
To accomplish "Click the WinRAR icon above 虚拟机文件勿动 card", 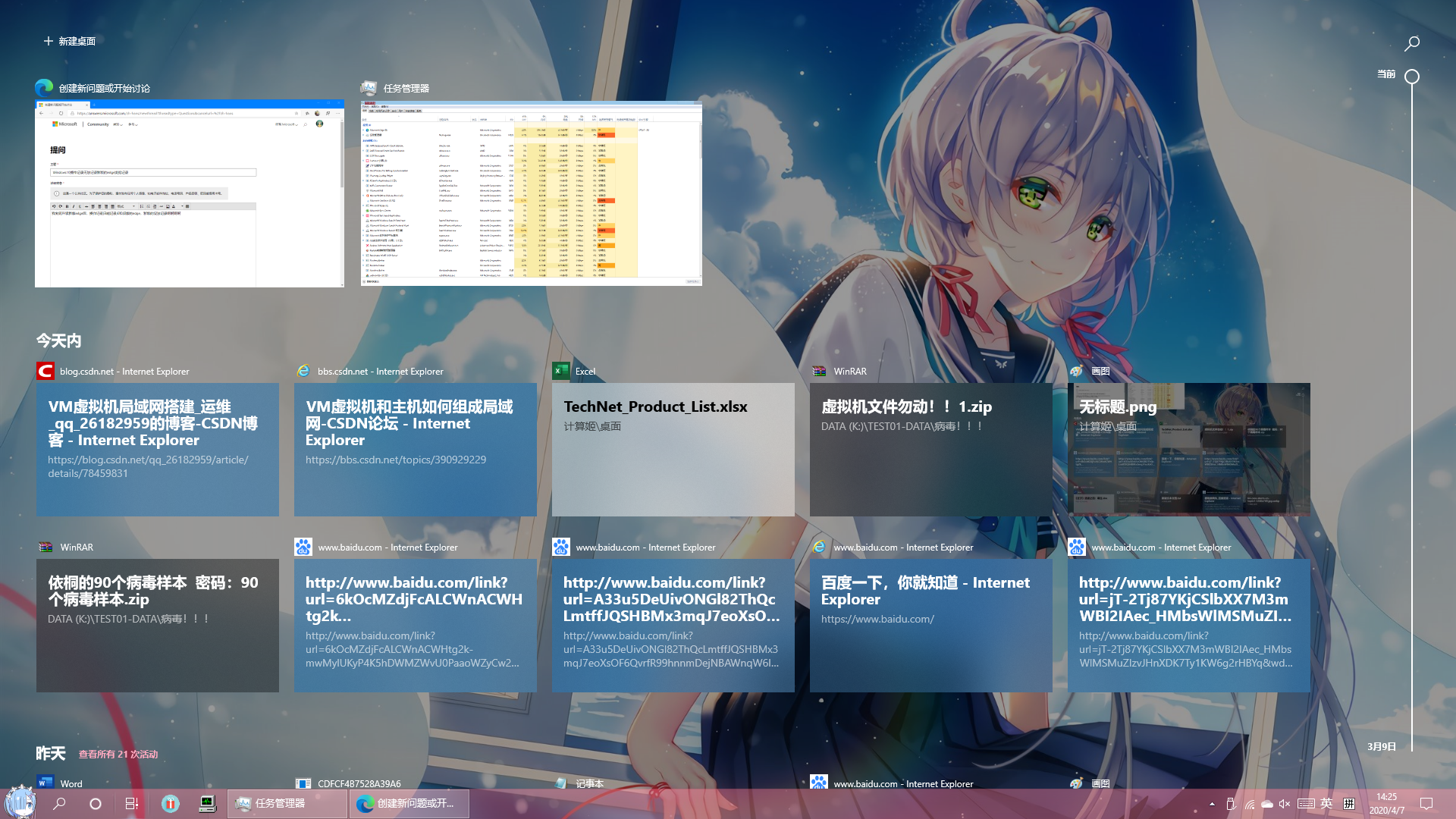I will (819, 371).
